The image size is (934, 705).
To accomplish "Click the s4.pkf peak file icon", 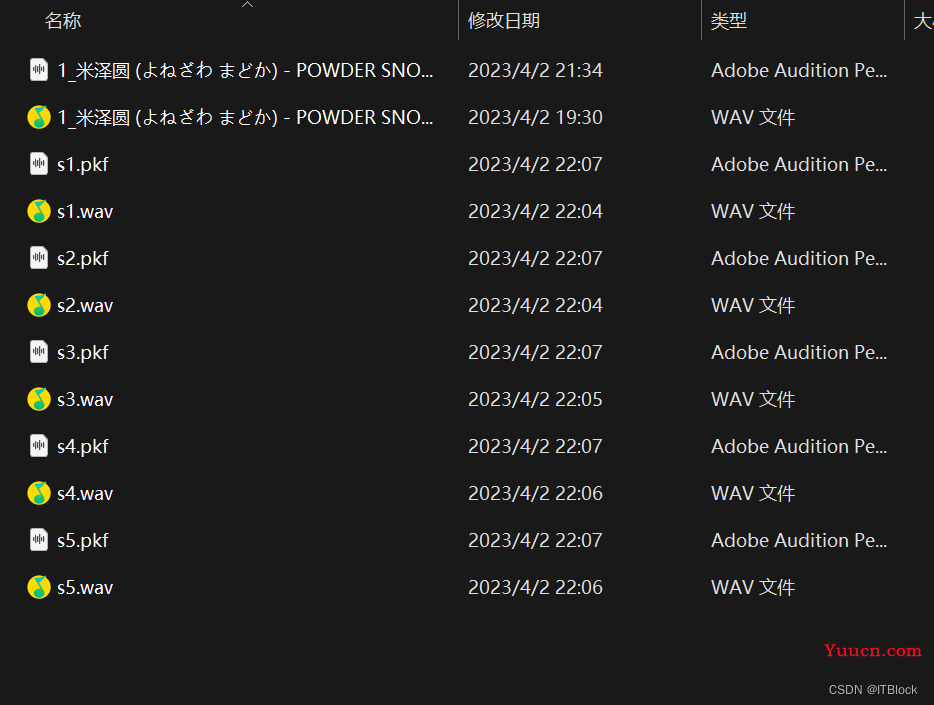I will pyautogui.click(x=39, y=446).
